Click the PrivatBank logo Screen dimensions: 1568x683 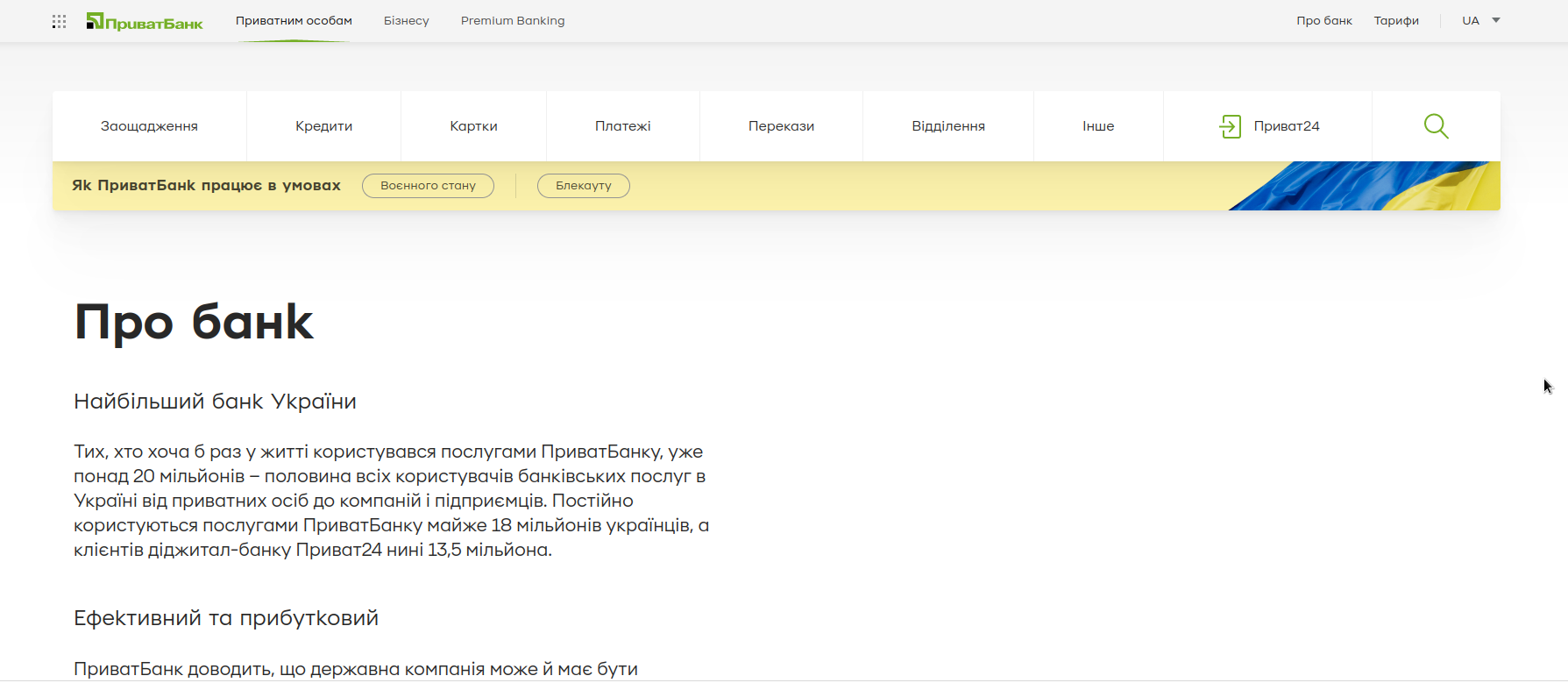coord(145,21)
